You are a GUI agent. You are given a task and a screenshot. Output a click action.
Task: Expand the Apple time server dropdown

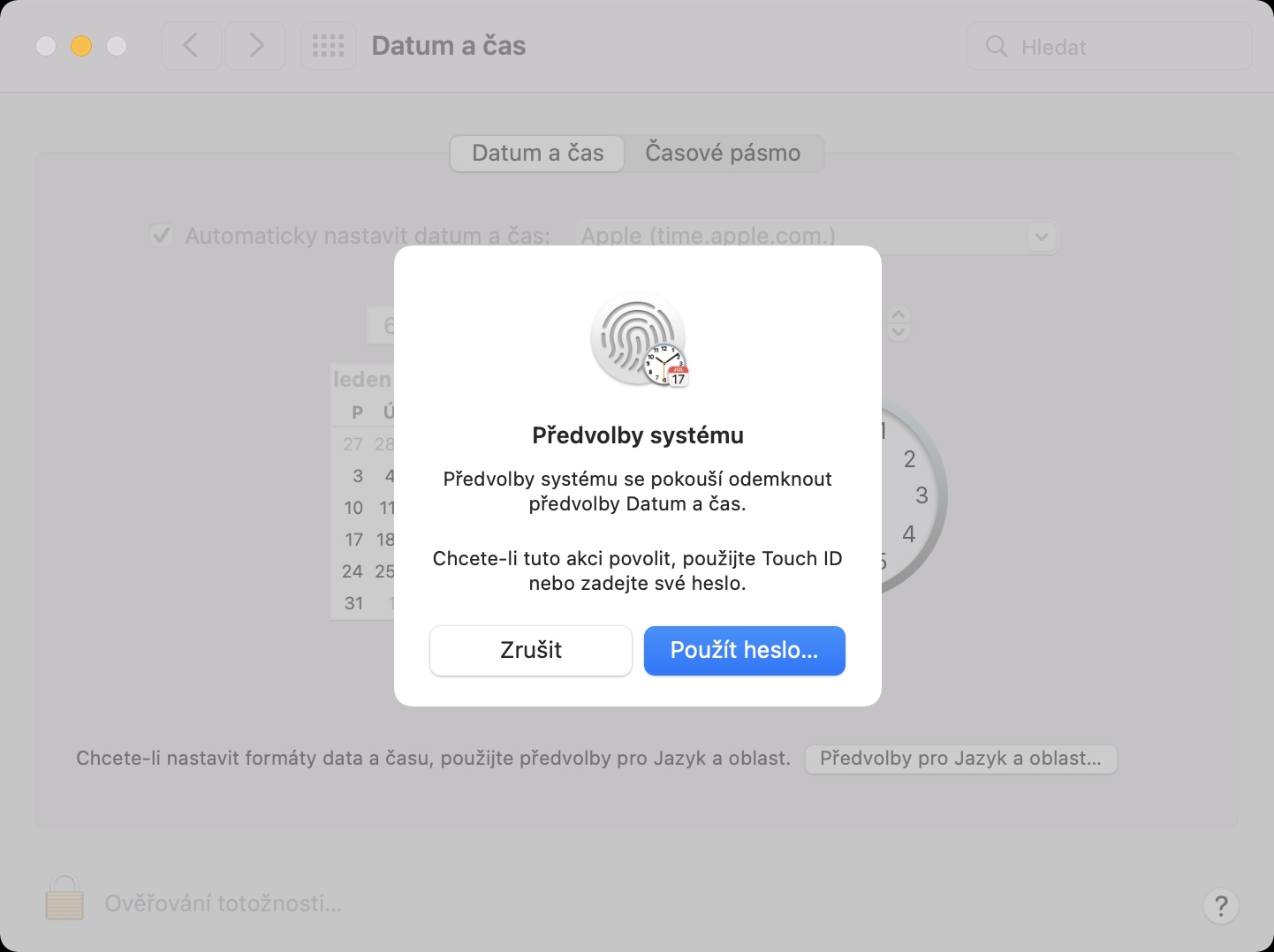coord(1042,237)
